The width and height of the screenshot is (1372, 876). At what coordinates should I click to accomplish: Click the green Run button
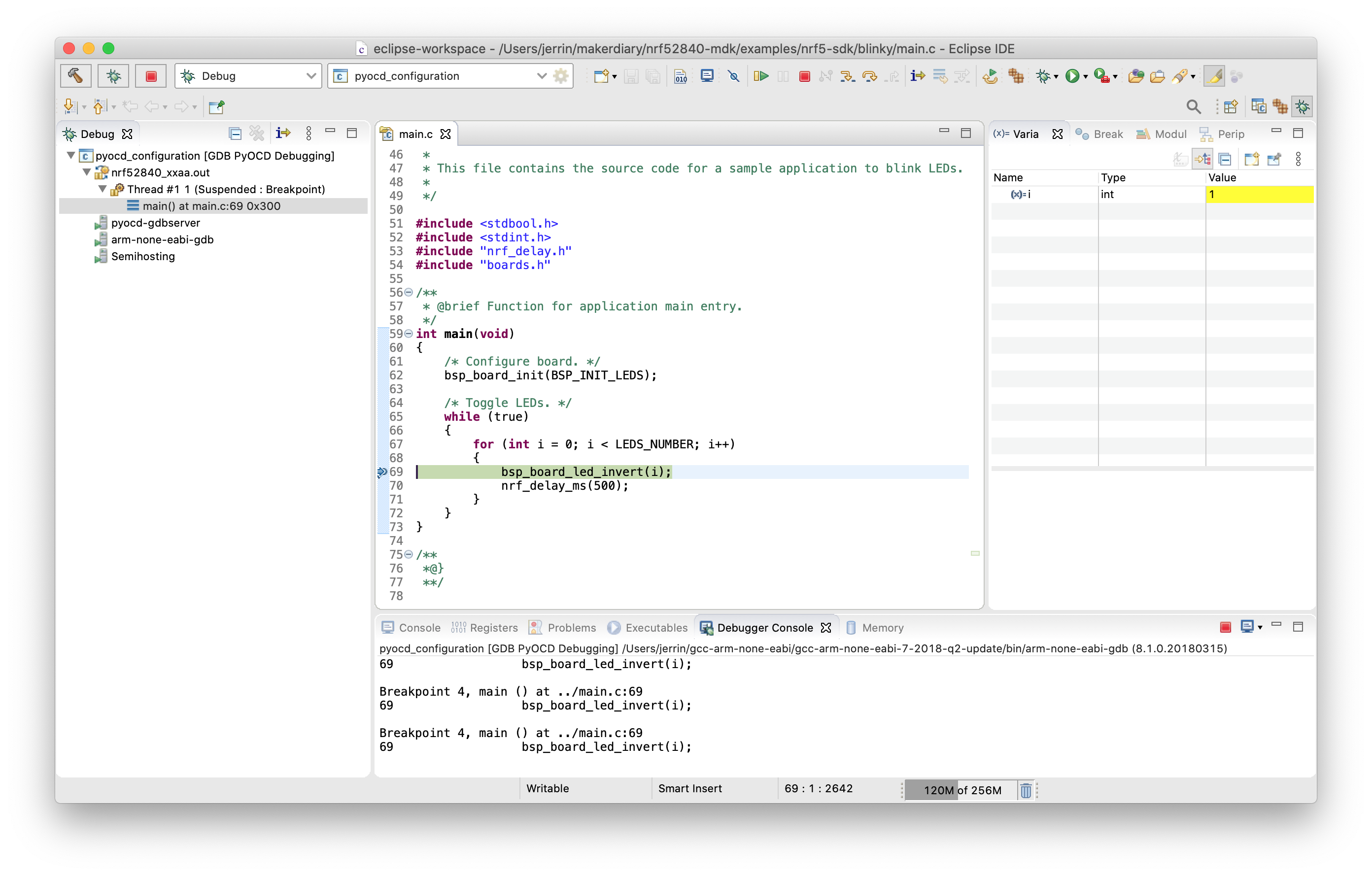(x=1072, y=76)
